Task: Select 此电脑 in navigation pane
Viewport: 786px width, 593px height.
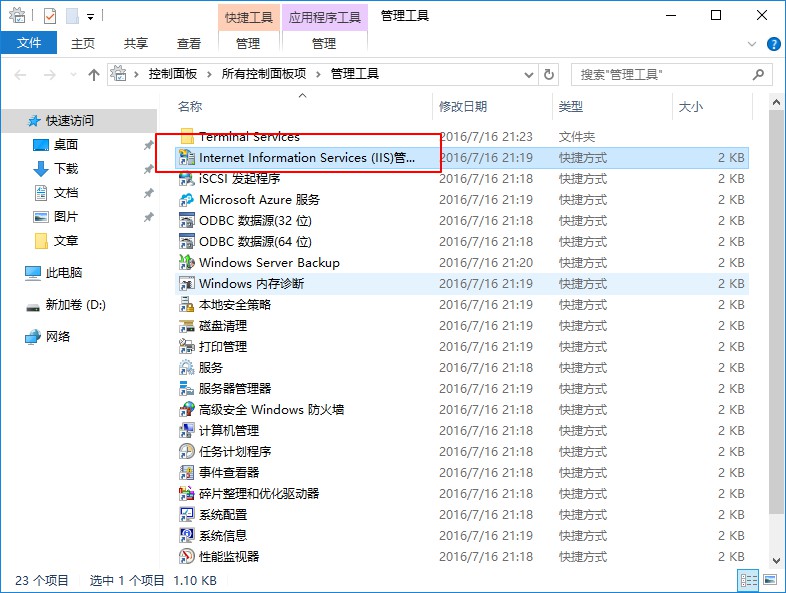Action: point(64,273)
